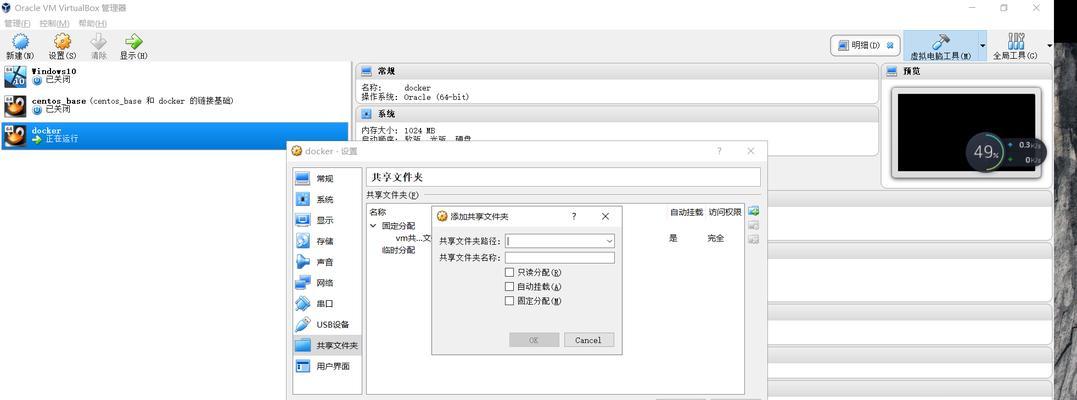The image size is (1077, 400).
Task: Select the Windows10 virtual machine
Action: tap(174, 76)
